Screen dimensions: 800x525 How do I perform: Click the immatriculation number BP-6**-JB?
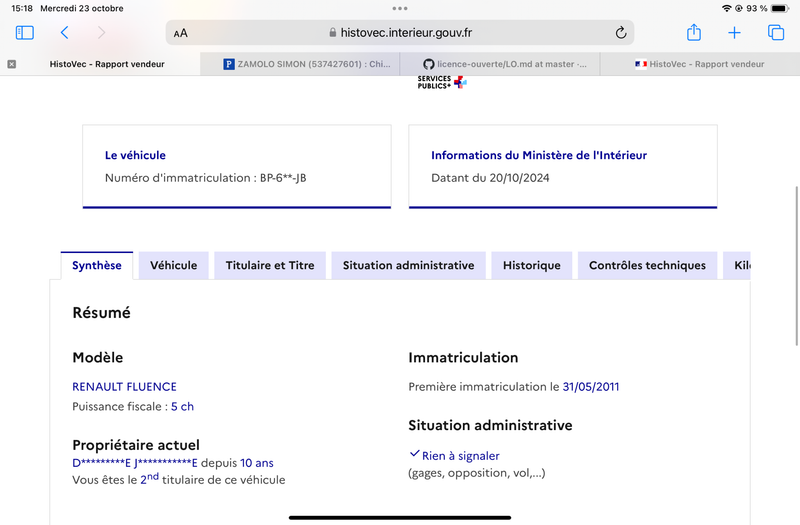pyautogui.click(x=283, y=178)
